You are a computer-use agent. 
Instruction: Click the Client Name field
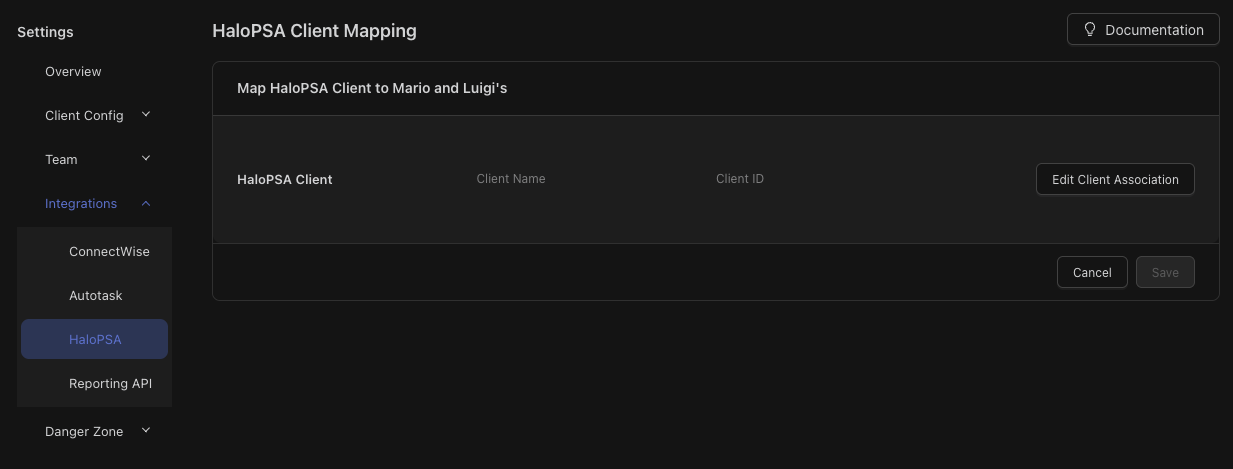click(511, 180)
